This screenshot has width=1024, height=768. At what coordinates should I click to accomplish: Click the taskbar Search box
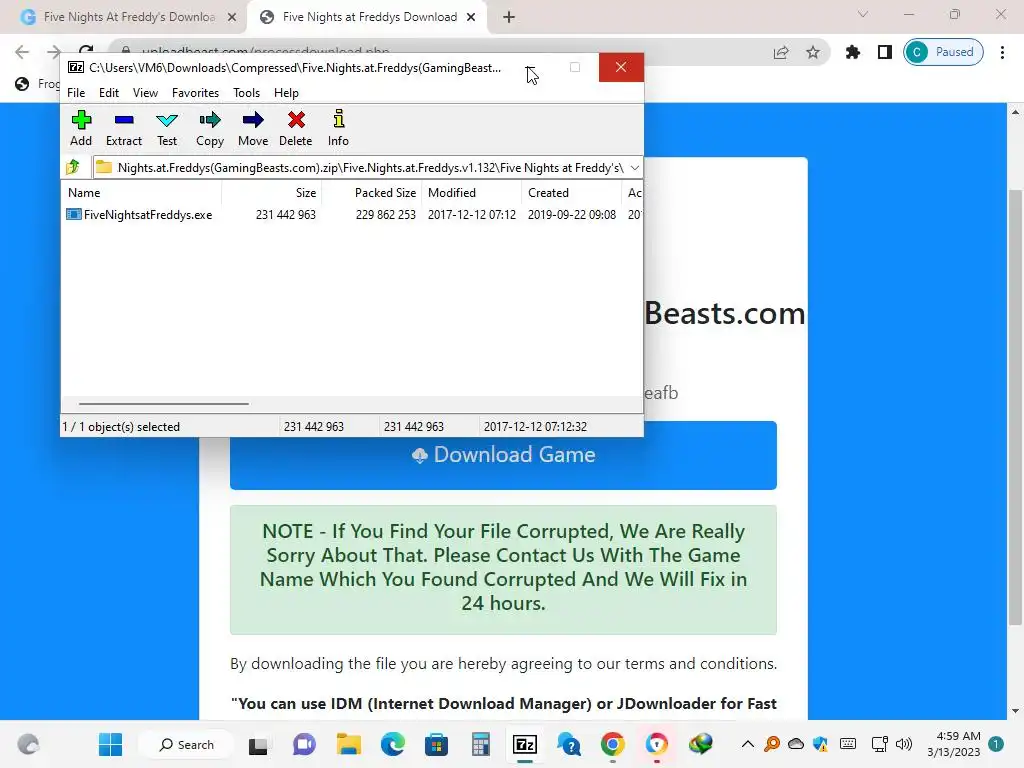187,744
